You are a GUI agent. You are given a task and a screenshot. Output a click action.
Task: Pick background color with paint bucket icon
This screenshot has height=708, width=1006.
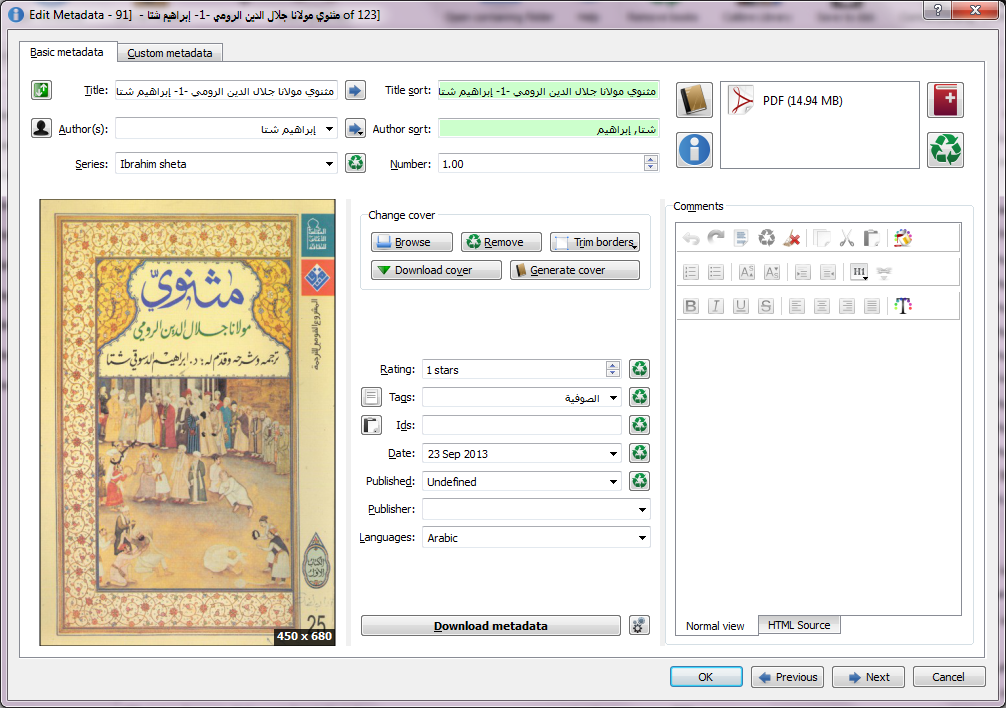point(903,239)
